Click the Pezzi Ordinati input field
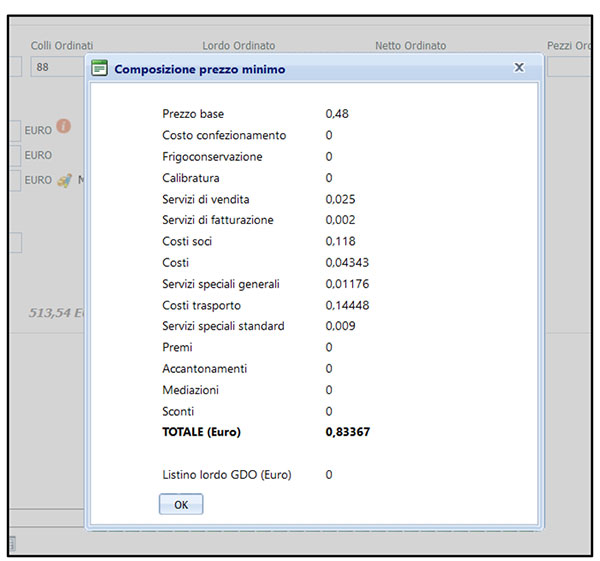600x561 pixels. coord(572,67)
